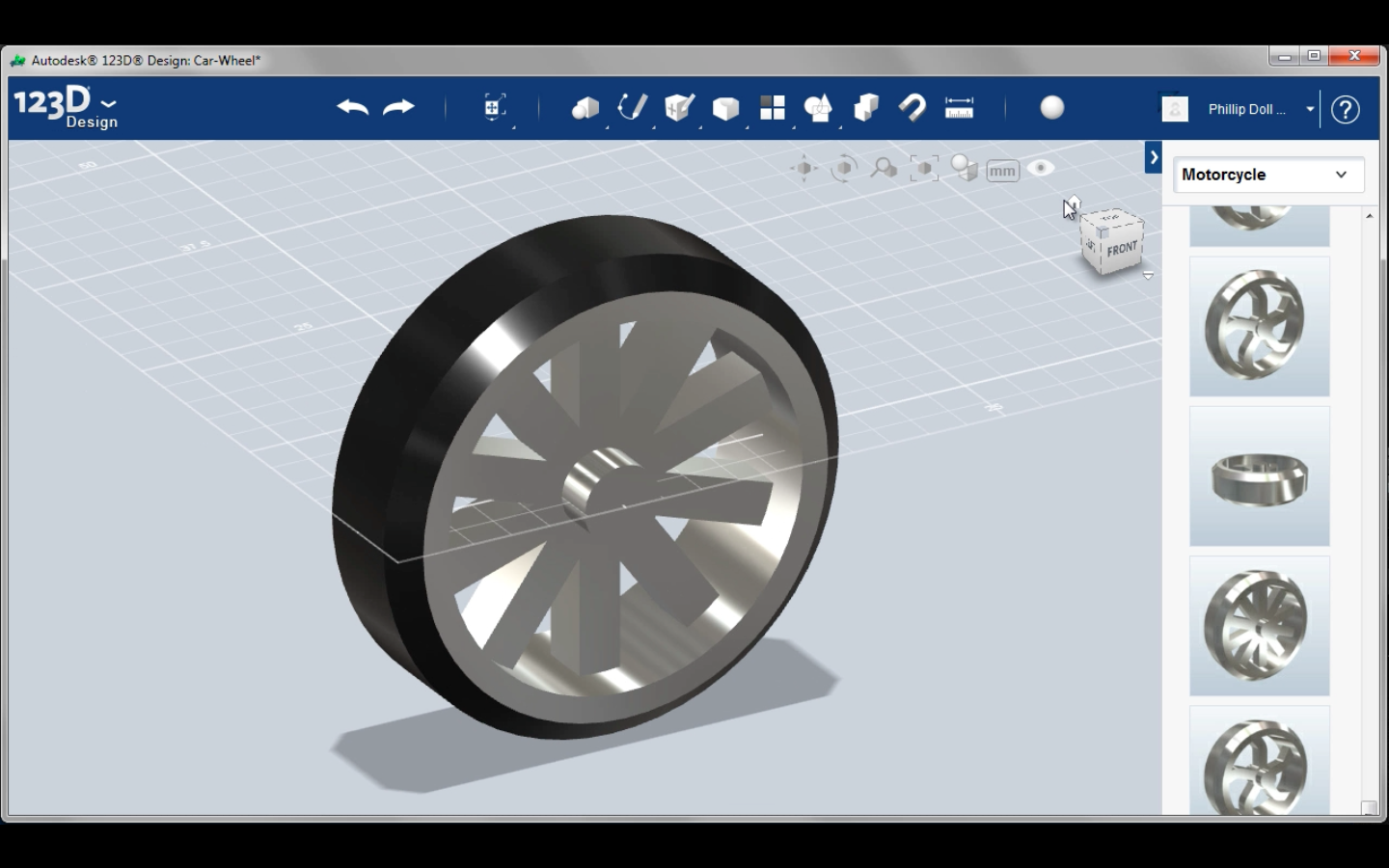This screenshot has width=1389, height=868.
Task: Undo the last action
Action: (353, 107)
